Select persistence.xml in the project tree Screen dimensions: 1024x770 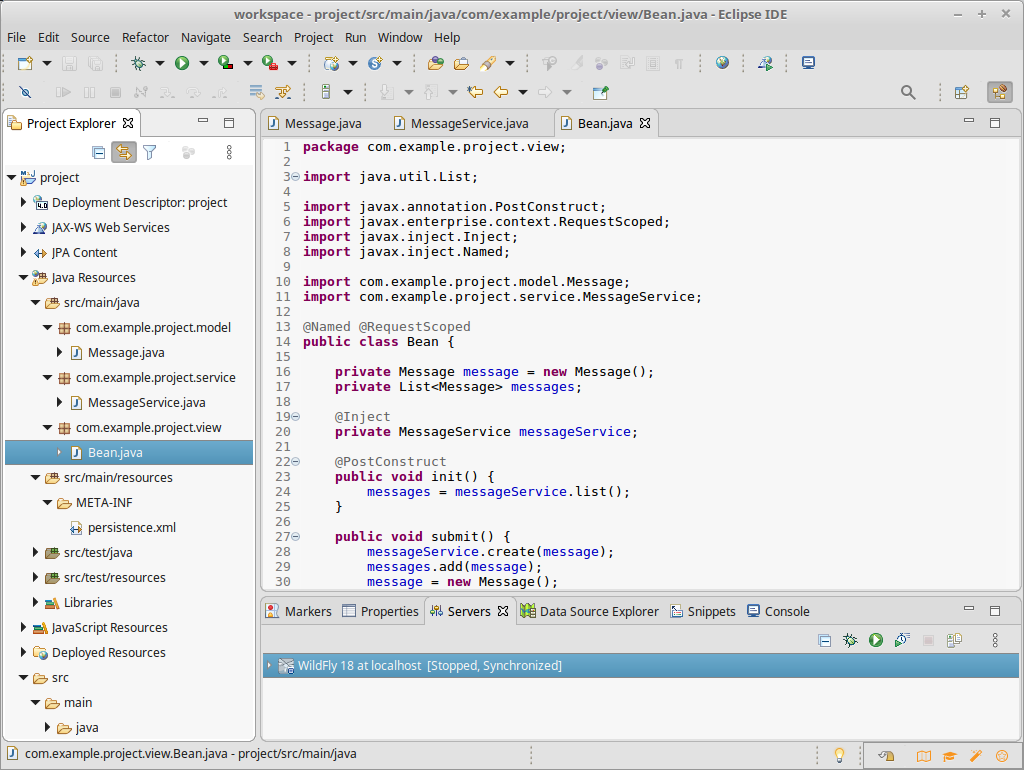(x=131, y=528)
